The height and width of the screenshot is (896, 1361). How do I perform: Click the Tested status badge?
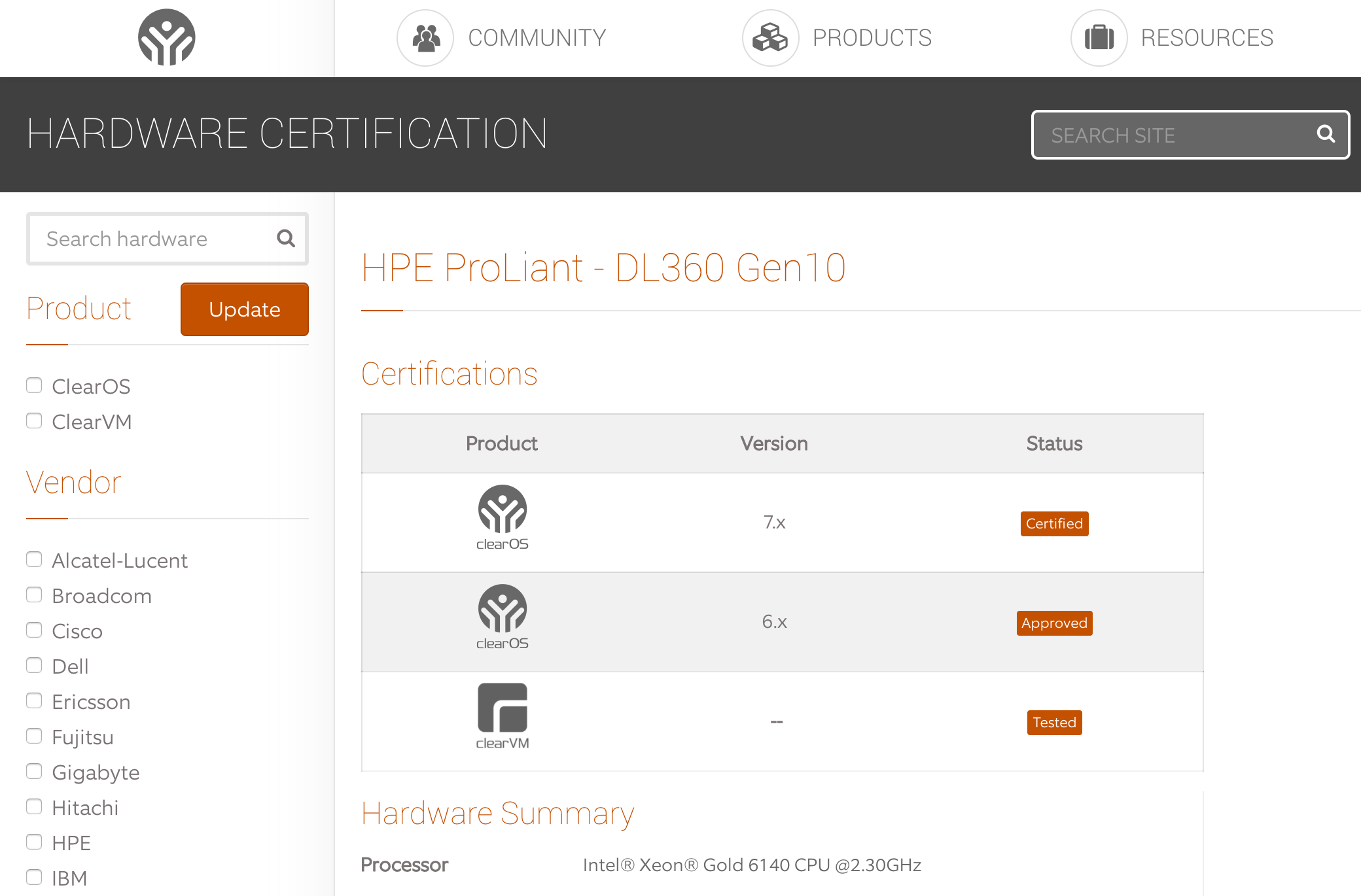point(1054,723)
